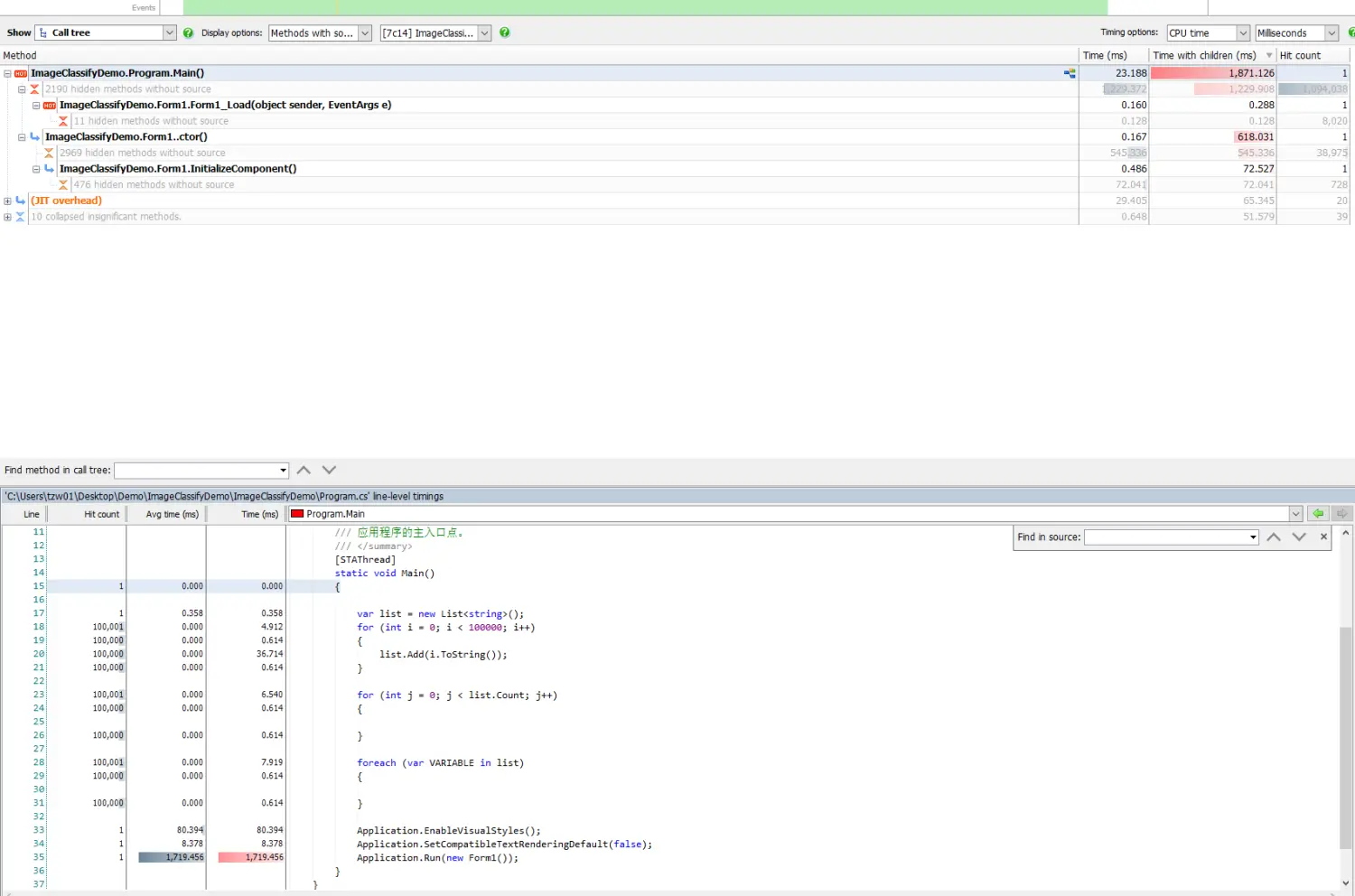Open the Find method in call tree dropdown
This screenshot has width=1355, height=896.
pyautogui.click(x=283, y=471)
